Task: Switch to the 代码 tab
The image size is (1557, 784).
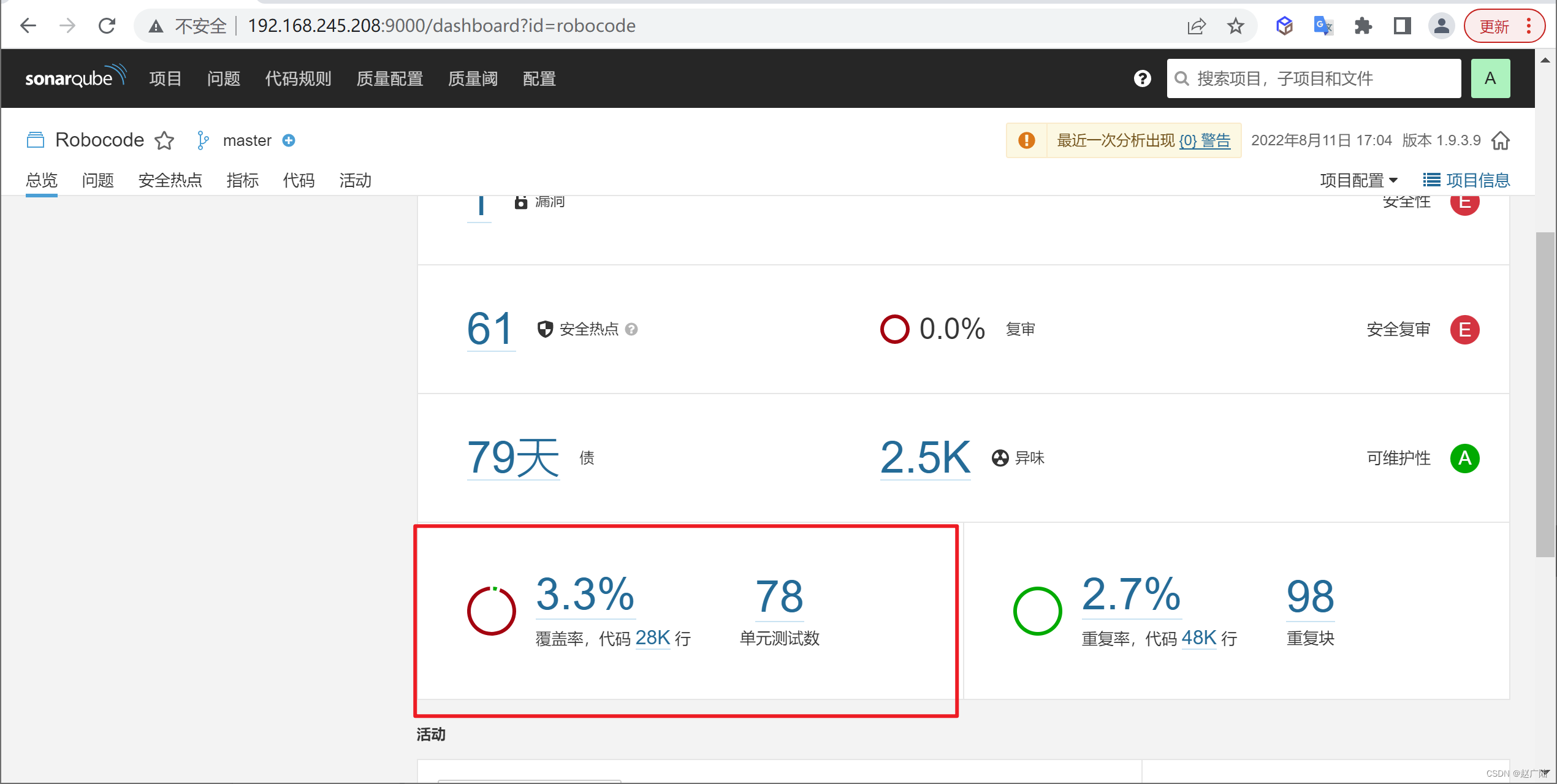Action: point(299,180)
